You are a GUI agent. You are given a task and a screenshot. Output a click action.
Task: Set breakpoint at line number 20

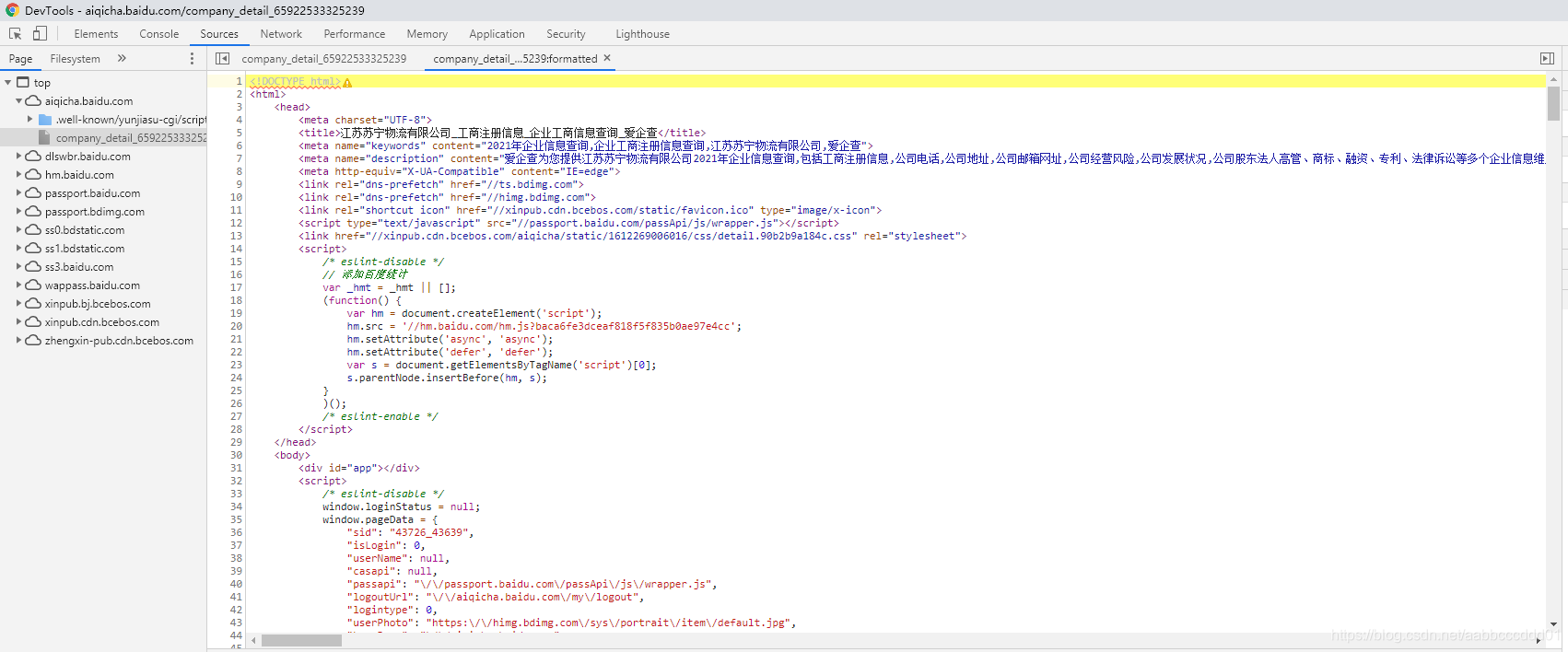[x=236, y=326]
